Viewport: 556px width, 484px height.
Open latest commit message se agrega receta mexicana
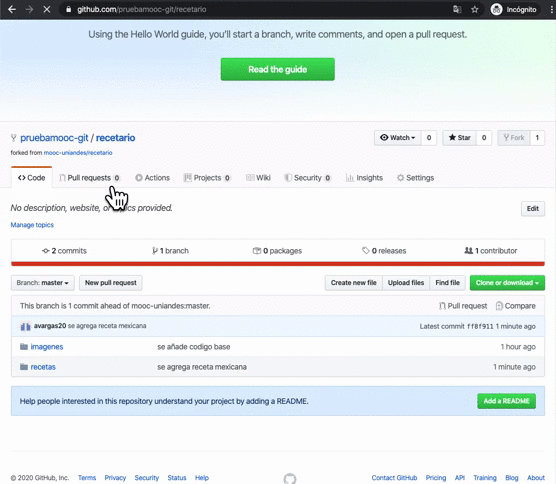coord(107,326)
